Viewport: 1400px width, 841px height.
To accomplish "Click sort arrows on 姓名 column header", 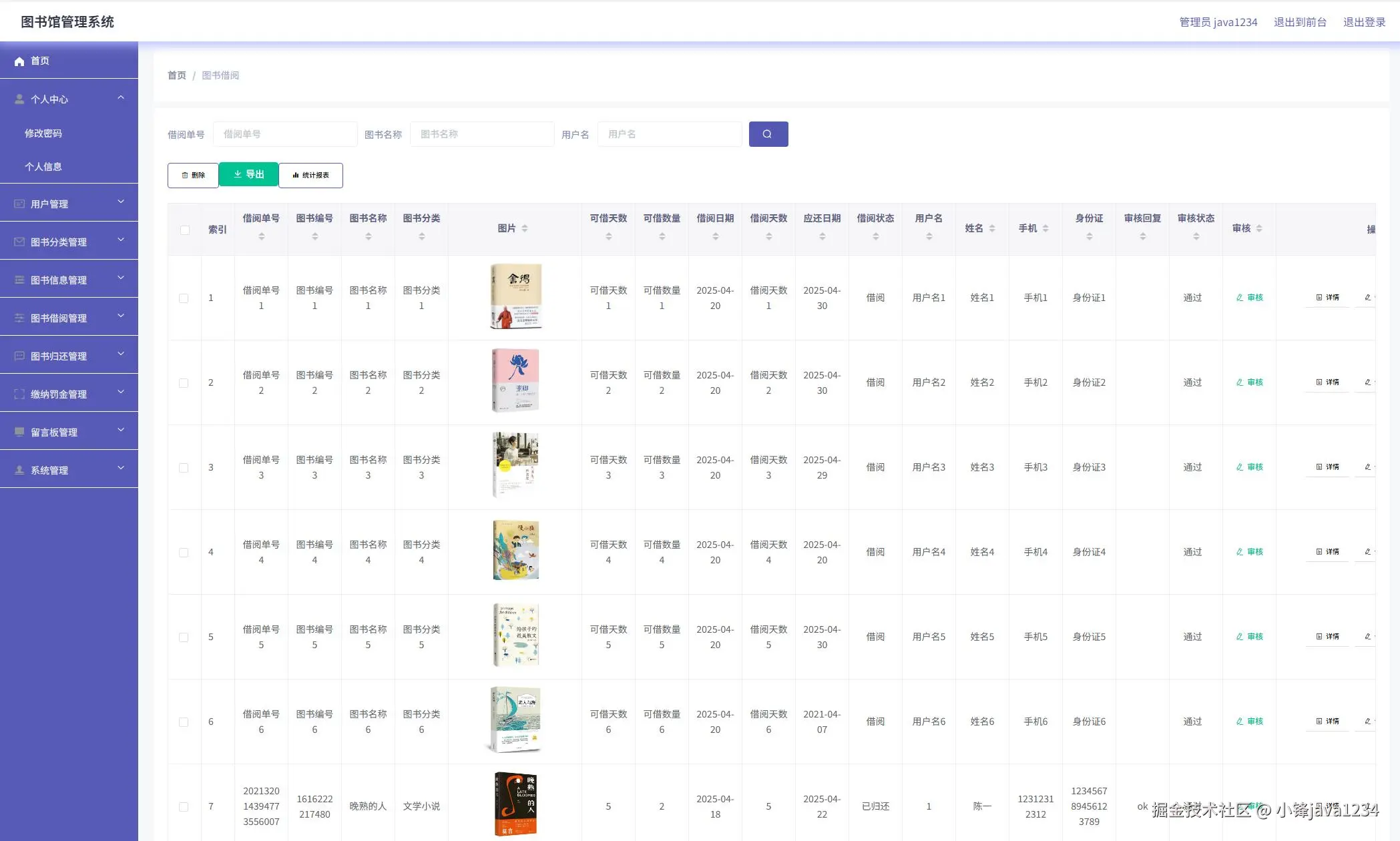I will [x=992, y=228].
